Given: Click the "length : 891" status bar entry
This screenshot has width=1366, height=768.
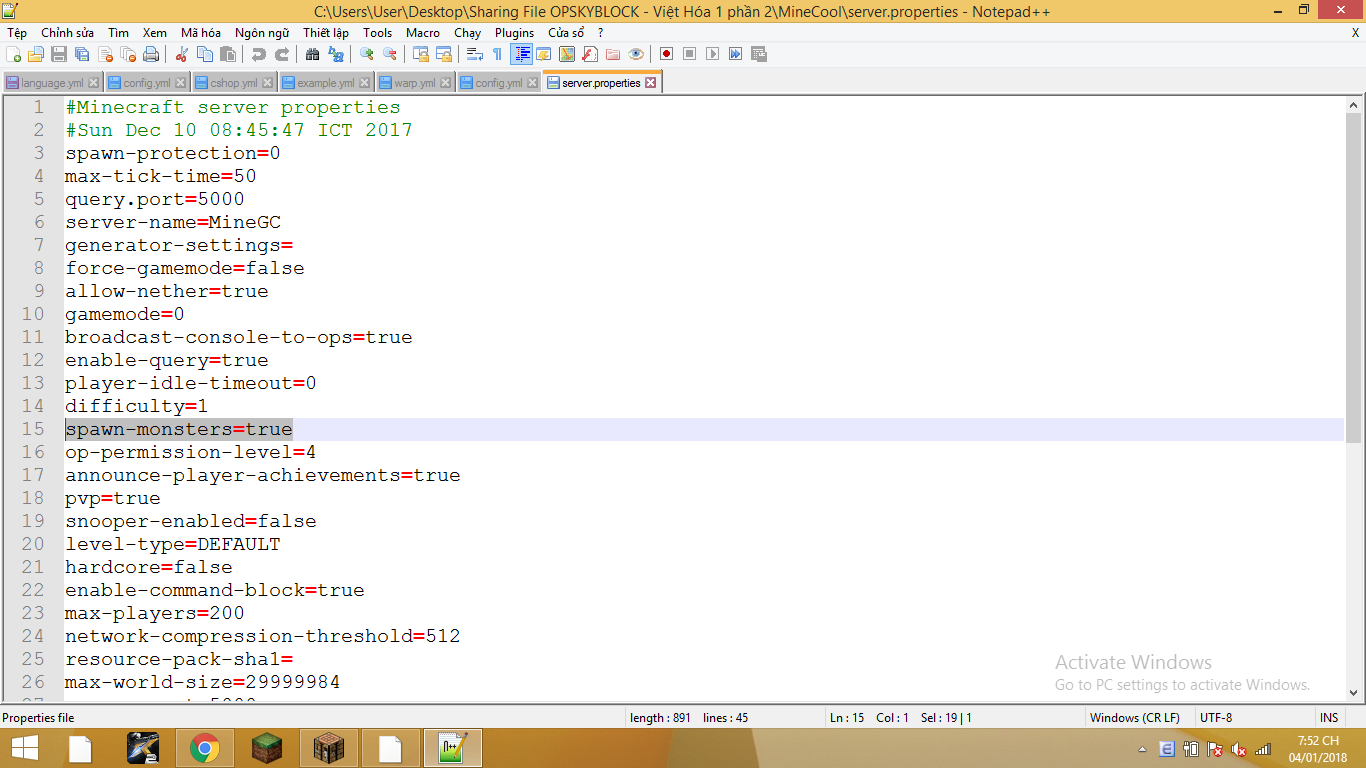Looking at the screenshot, I should point(661,718).
